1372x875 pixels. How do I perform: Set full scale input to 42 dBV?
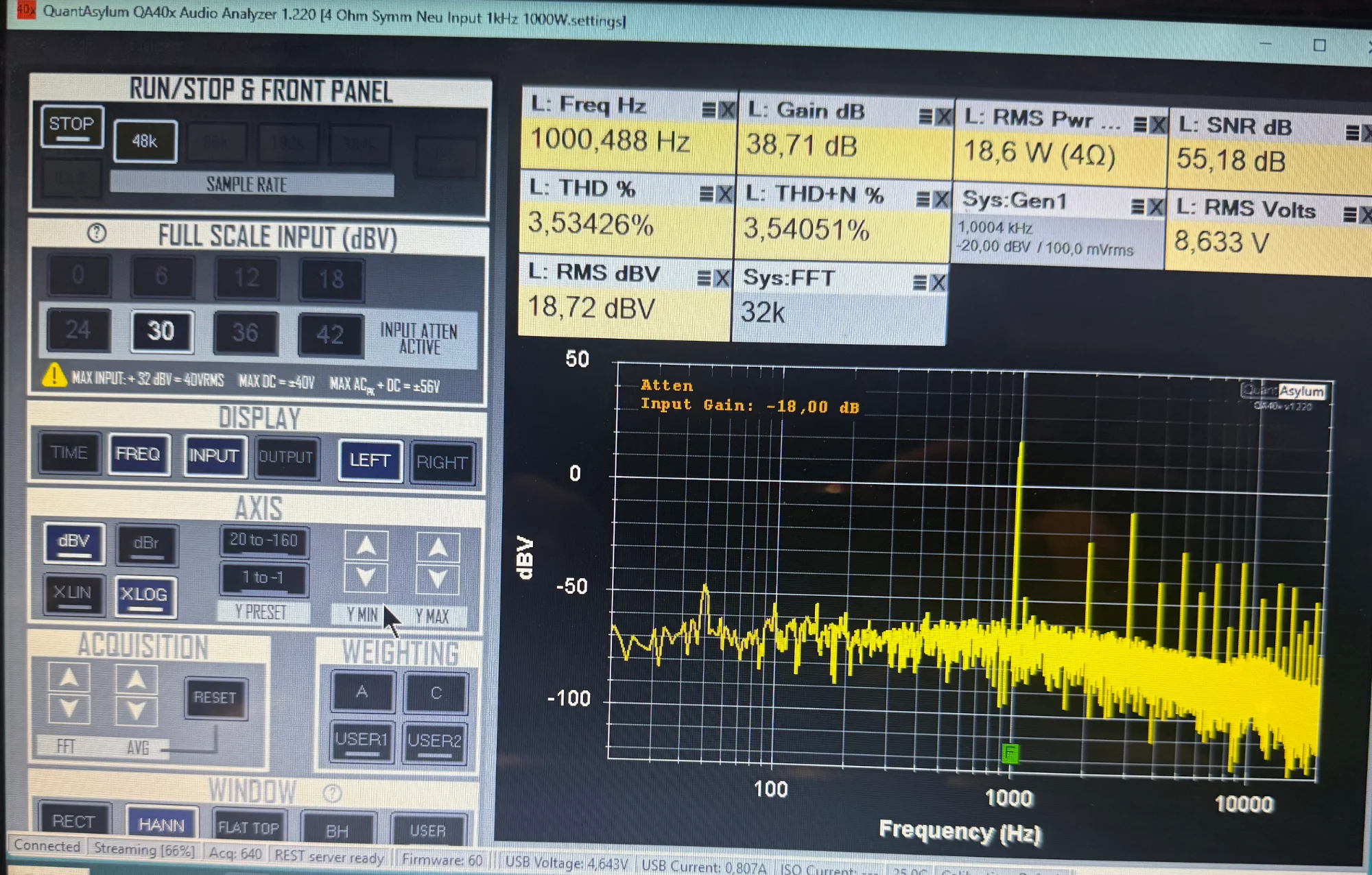(331, 335)
